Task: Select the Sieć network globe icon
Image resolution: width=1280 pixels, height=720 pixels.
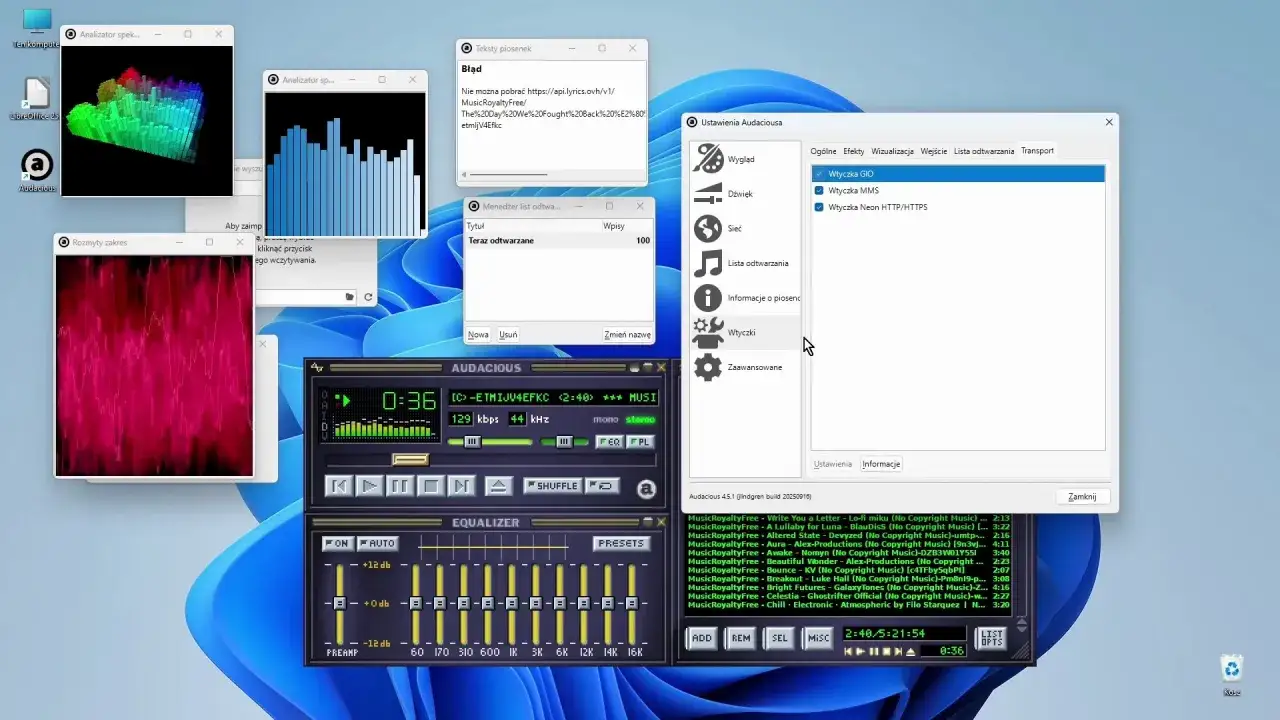Action: [708, 228]
